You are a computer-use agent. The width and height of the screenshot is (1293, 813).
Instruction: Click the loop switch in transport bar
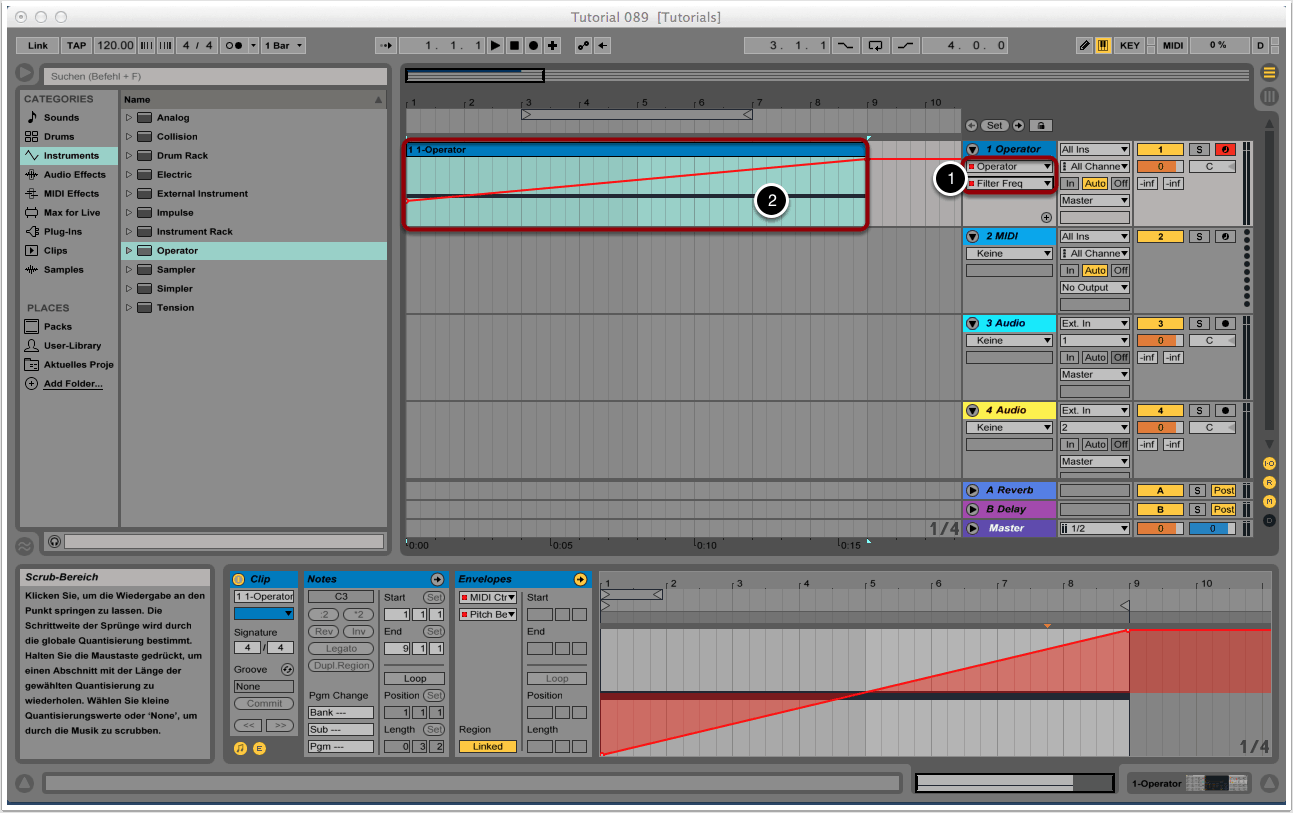tap(877, 46)
